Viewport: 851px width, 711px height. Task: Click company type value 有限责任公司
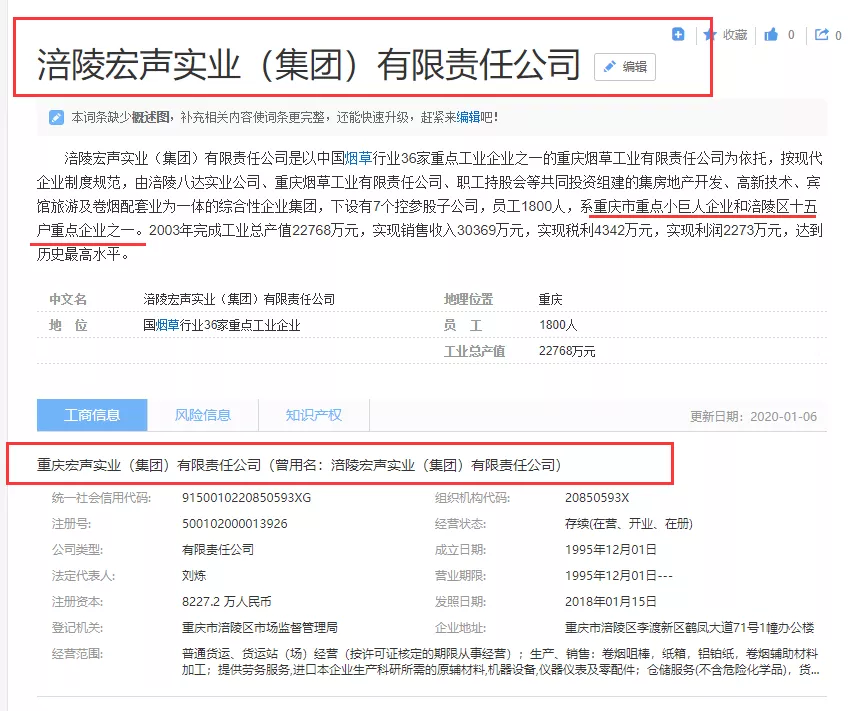(218, 550)
